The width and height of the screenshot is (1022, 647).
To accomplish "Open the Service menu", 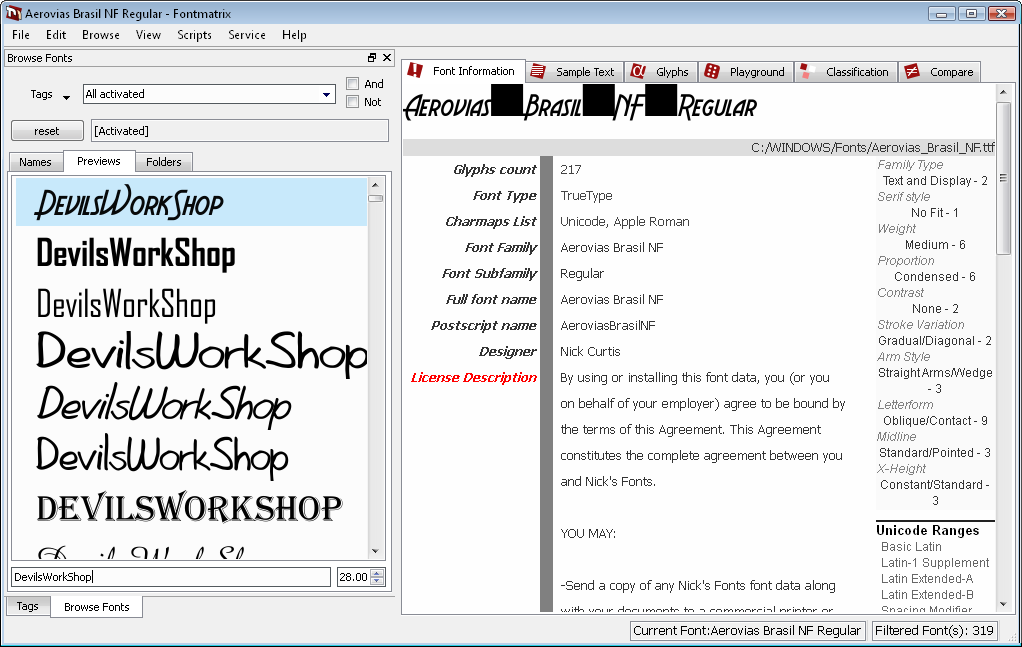I will 247,35.
